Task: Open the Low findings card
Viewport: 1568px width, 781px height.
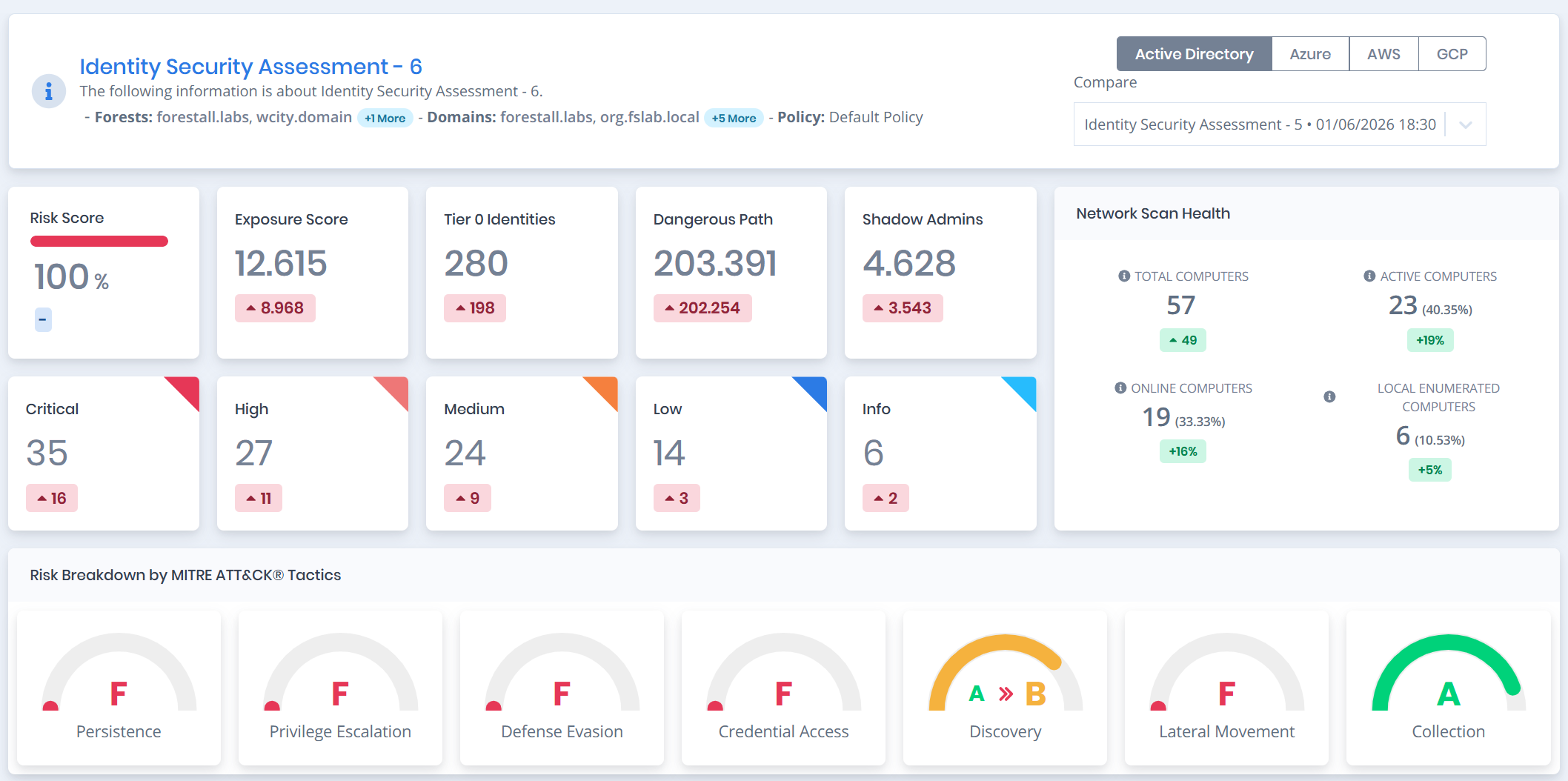Action: point(731,453)
